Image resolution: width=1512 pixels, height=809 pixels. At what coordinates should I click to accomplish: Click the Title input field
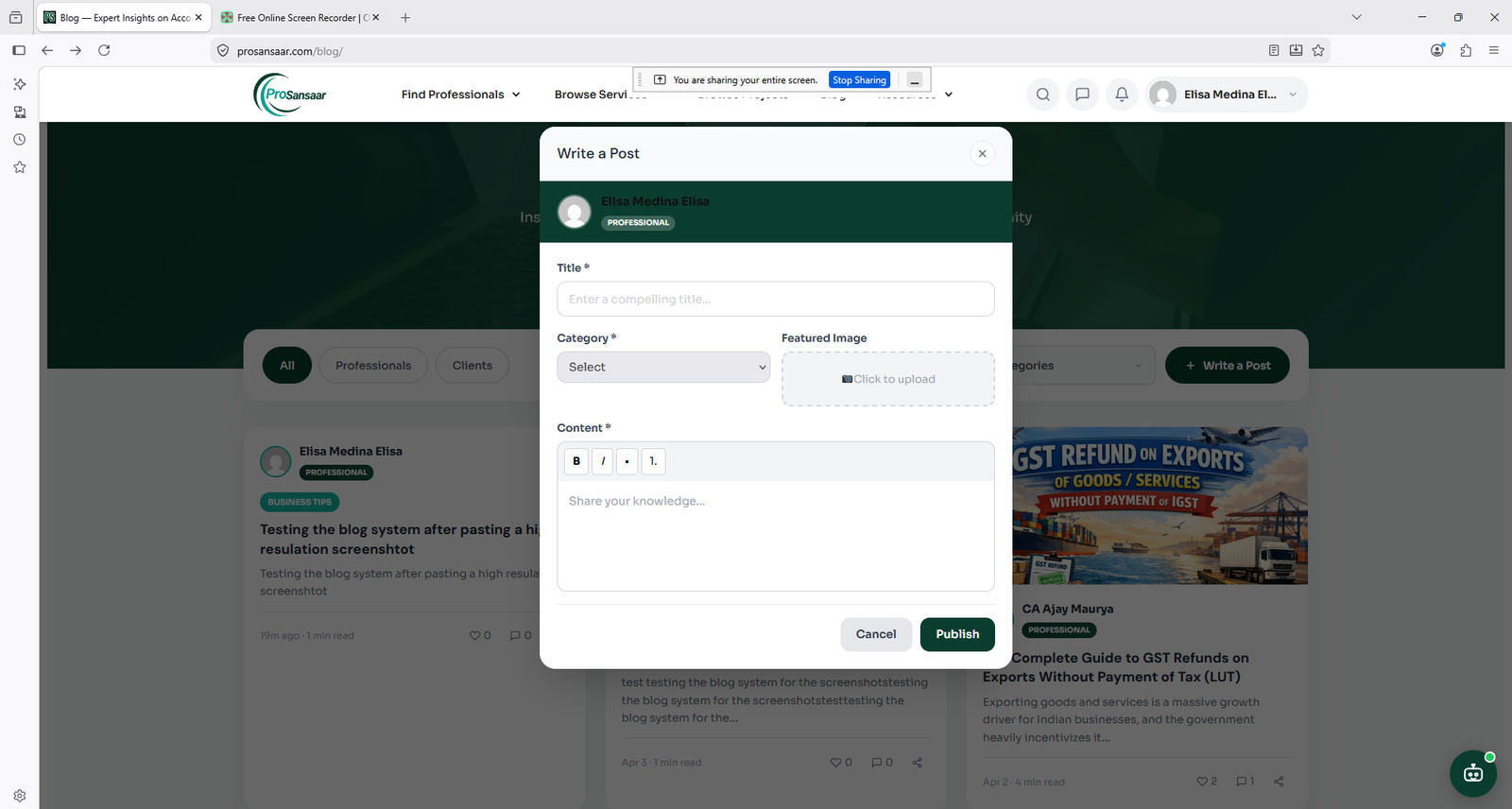[776, 299]
